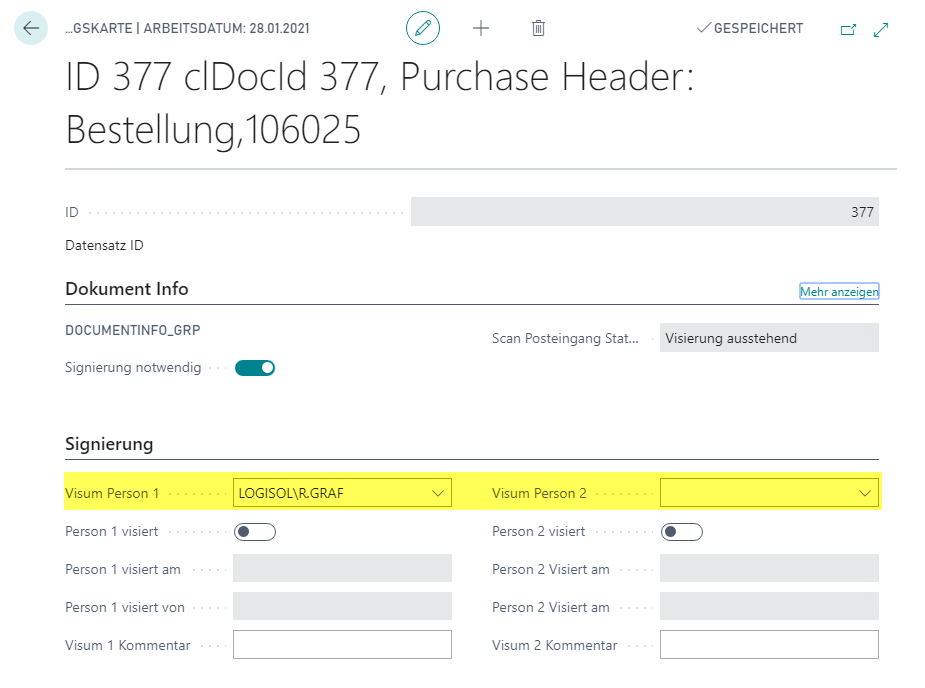The height and width of the screenshot is (688, 925).
Task: Click Scan Posteingang Status field value
Action: pyautogui.click(x=769, y=338)
